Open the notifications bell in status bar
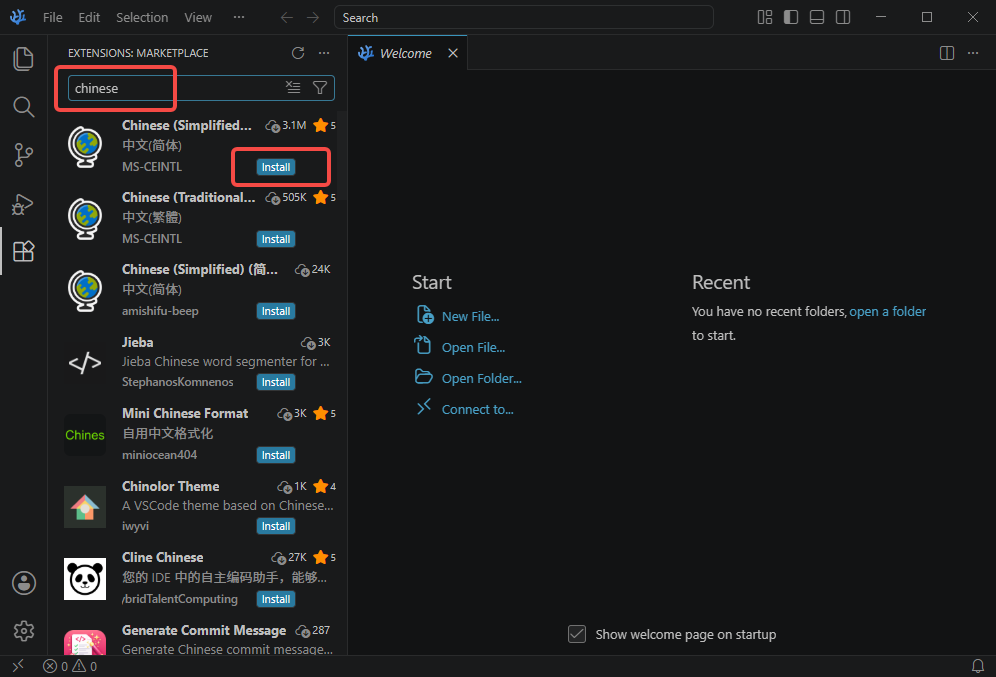996x677 pixels. click(978, 666)
